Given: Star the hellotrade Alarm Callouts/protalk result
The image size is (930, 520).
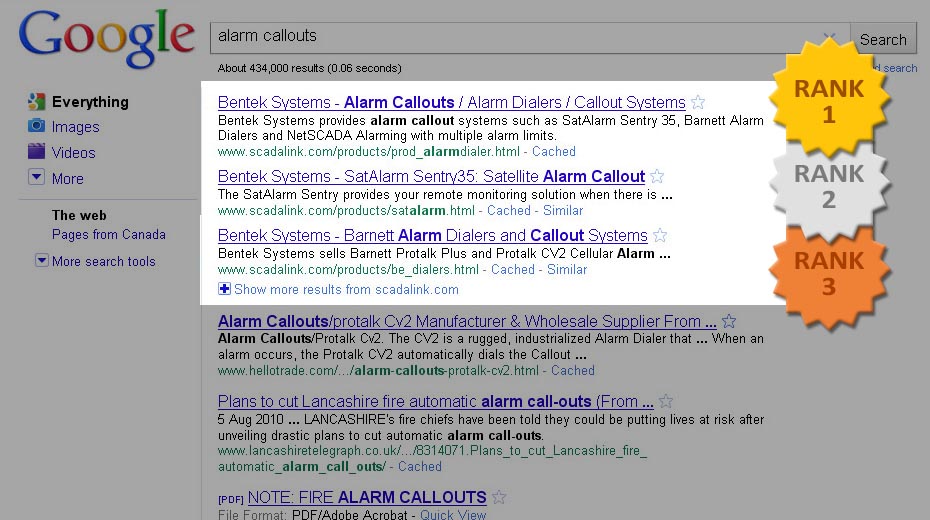Looking at the screenshot, I should coord(729,321).
